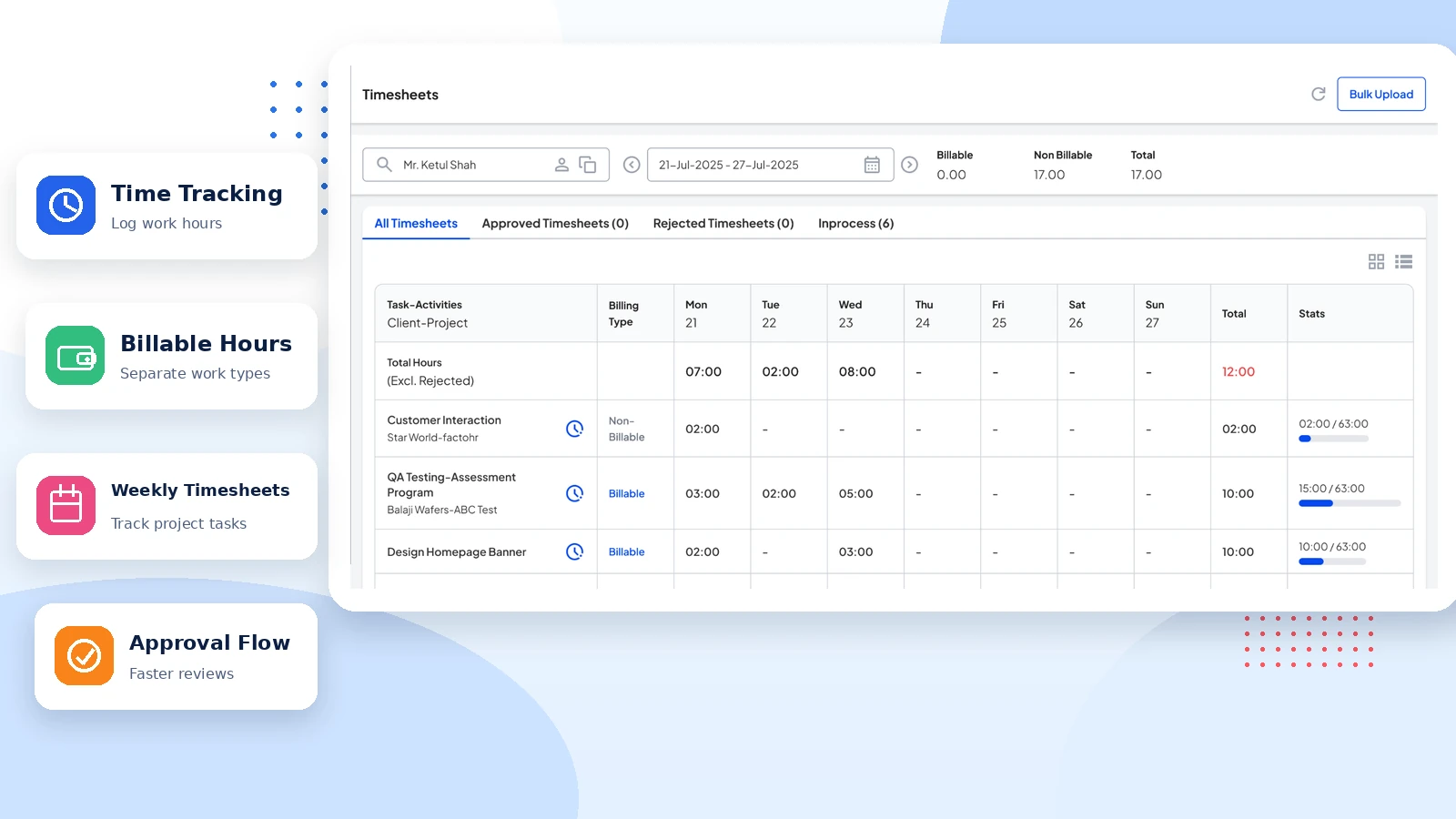Click the Billable 0.00 summary value
1456x819 pixels.
951,175
